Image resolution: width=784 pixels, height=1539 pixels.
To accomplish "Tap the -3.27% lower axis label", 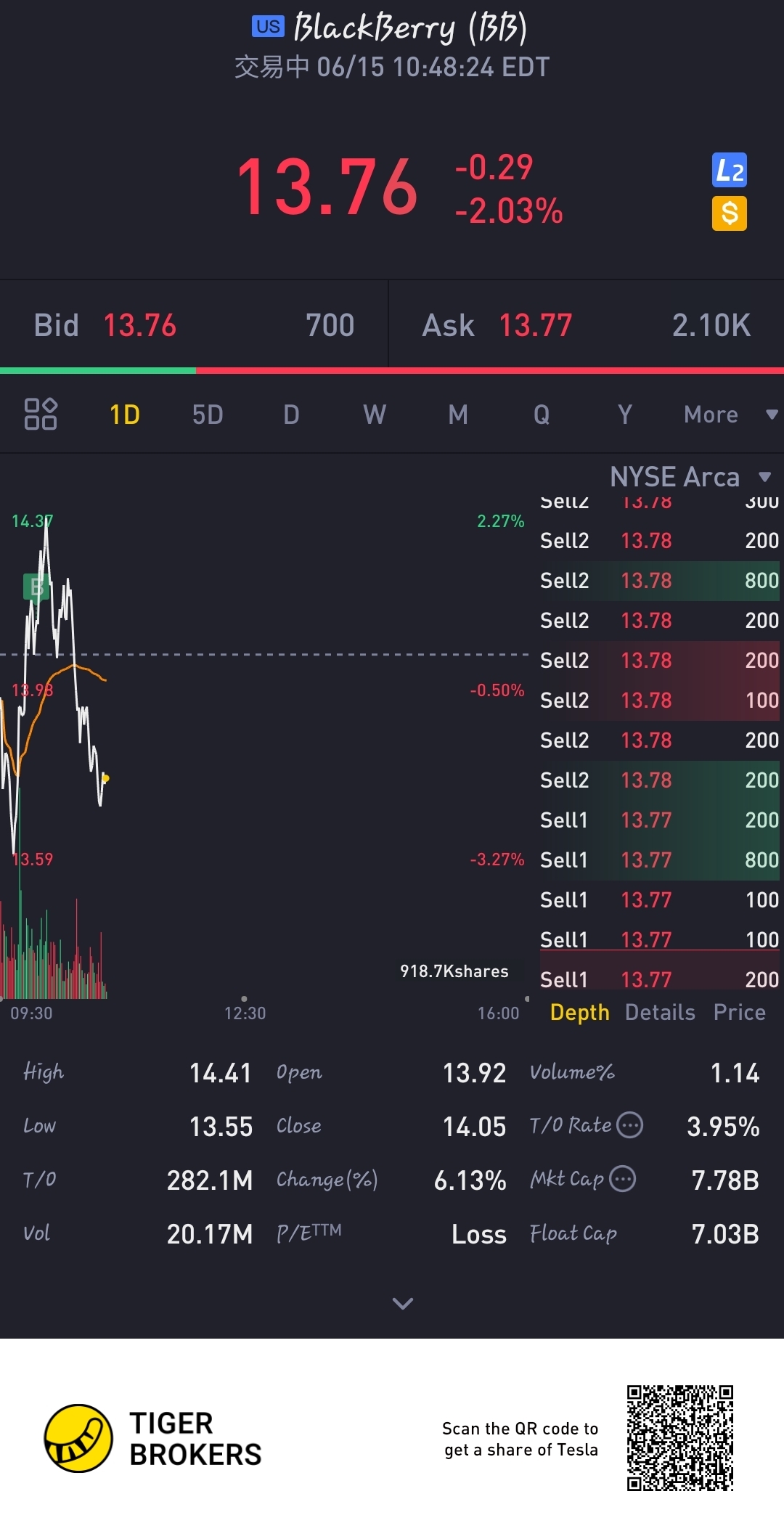I will pos(497,860).
